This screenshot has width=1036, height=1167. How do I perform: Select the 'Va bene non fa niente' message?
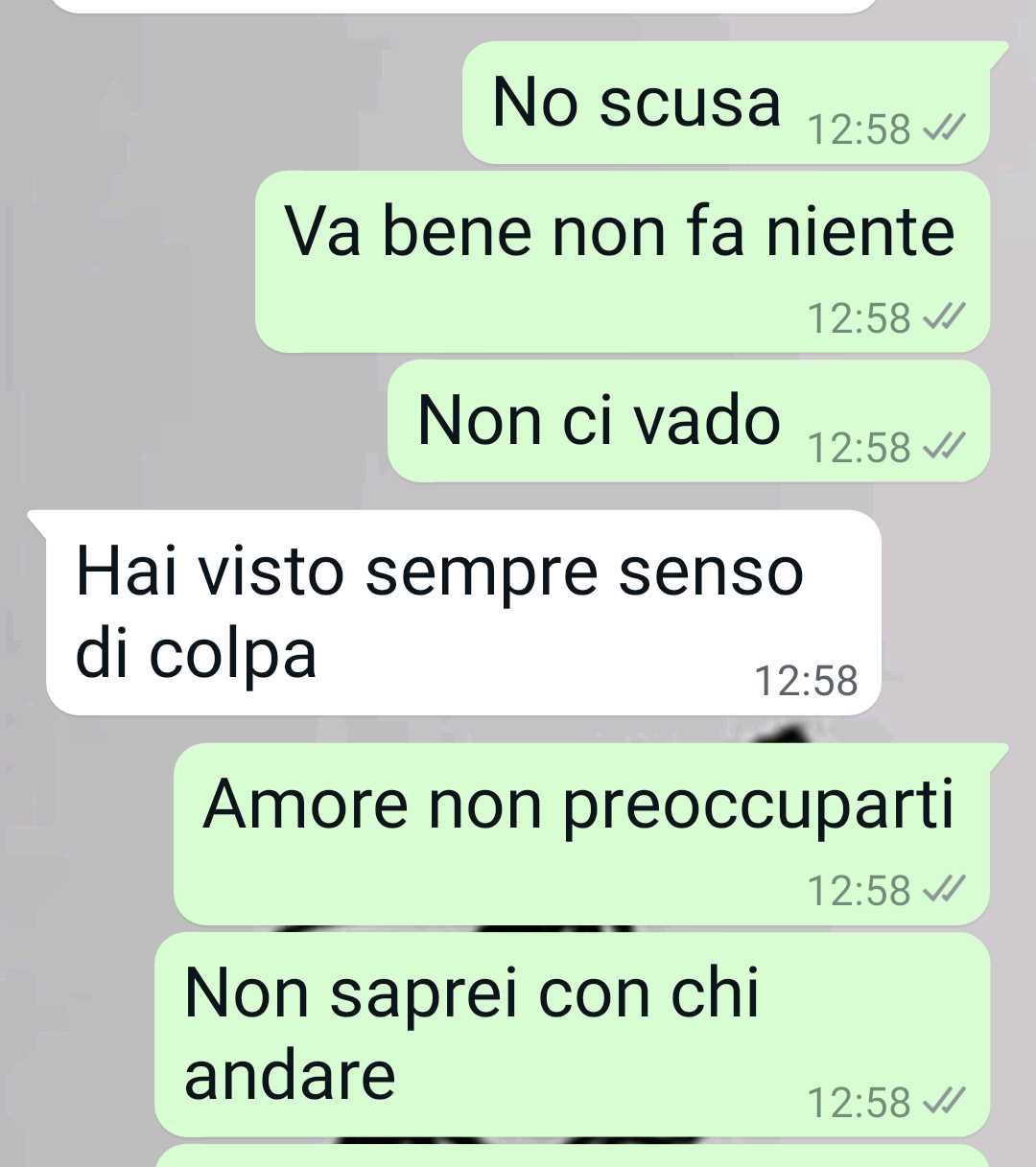(623, 262)
